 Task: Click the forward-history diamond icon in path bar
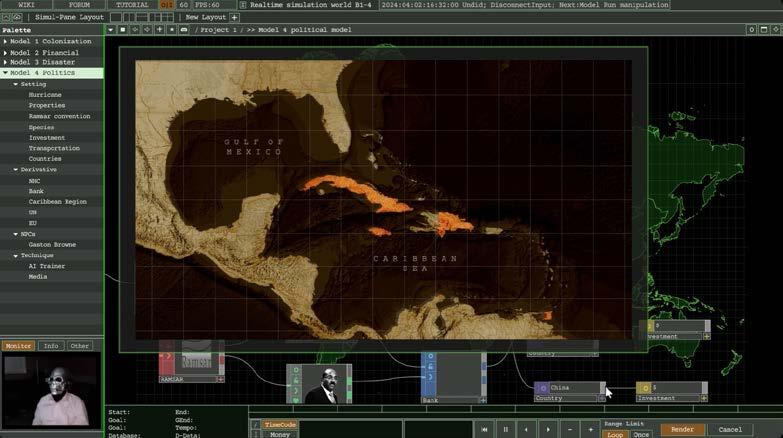147,30
